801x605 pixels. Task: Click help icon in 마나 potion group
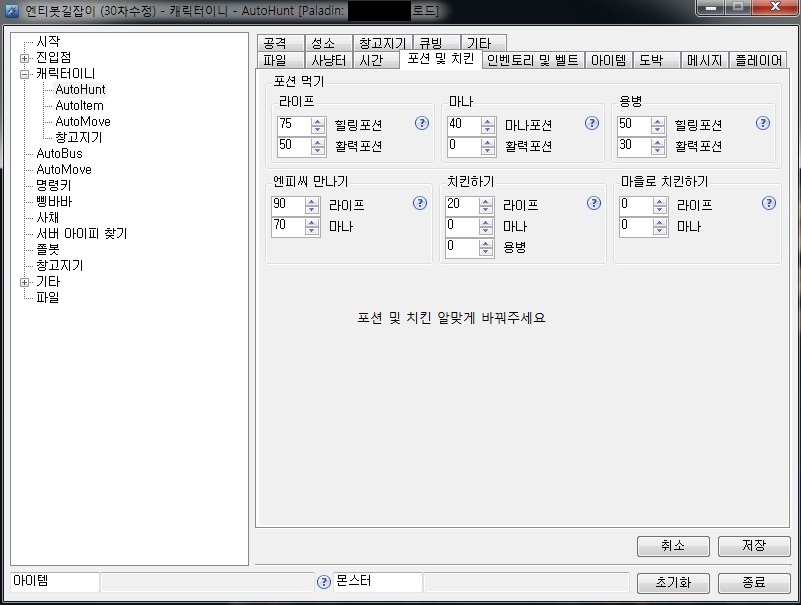tap(592, 123)
